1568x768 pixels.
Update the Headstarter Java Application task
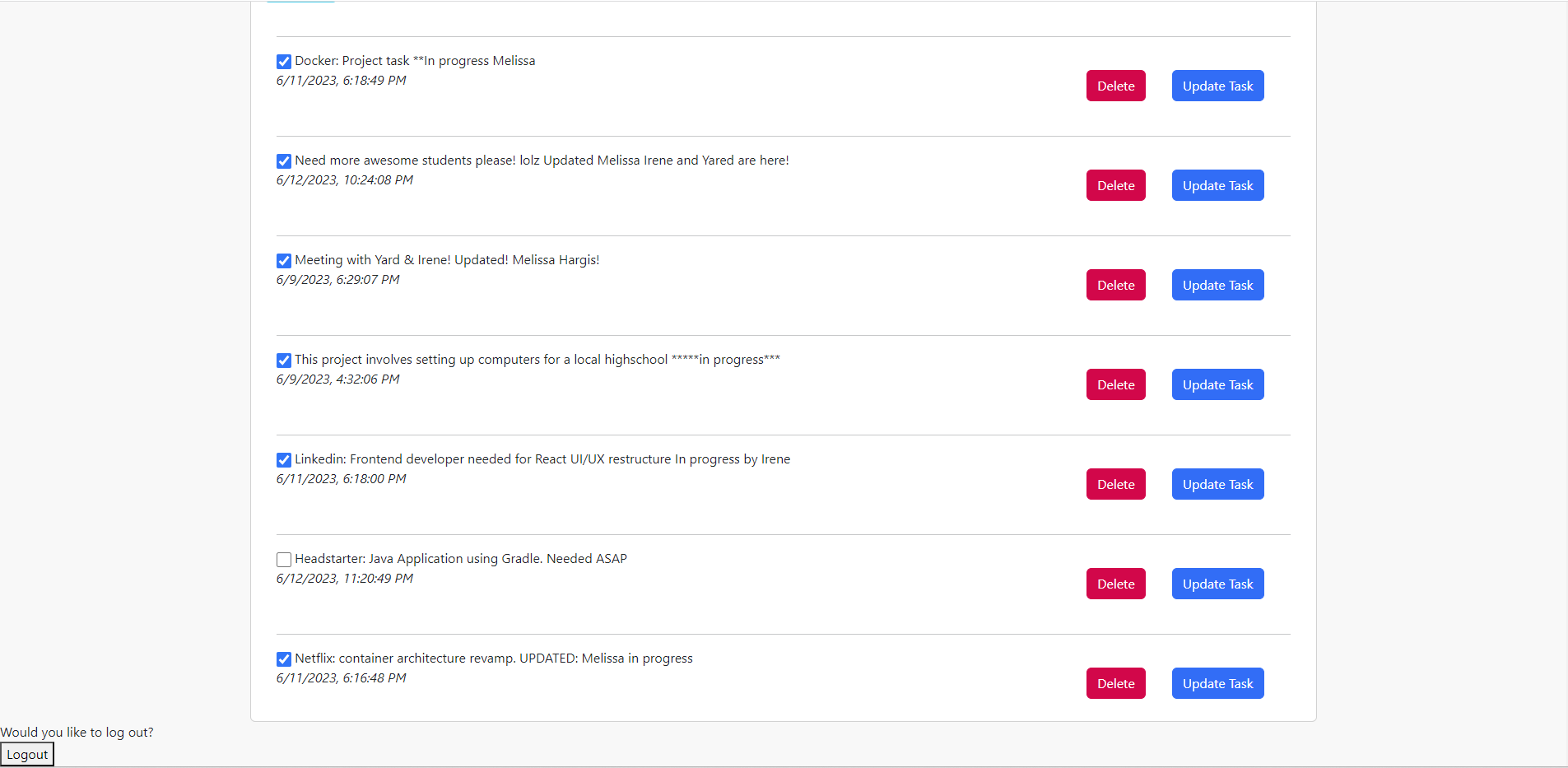click(x=1217, y=584)
